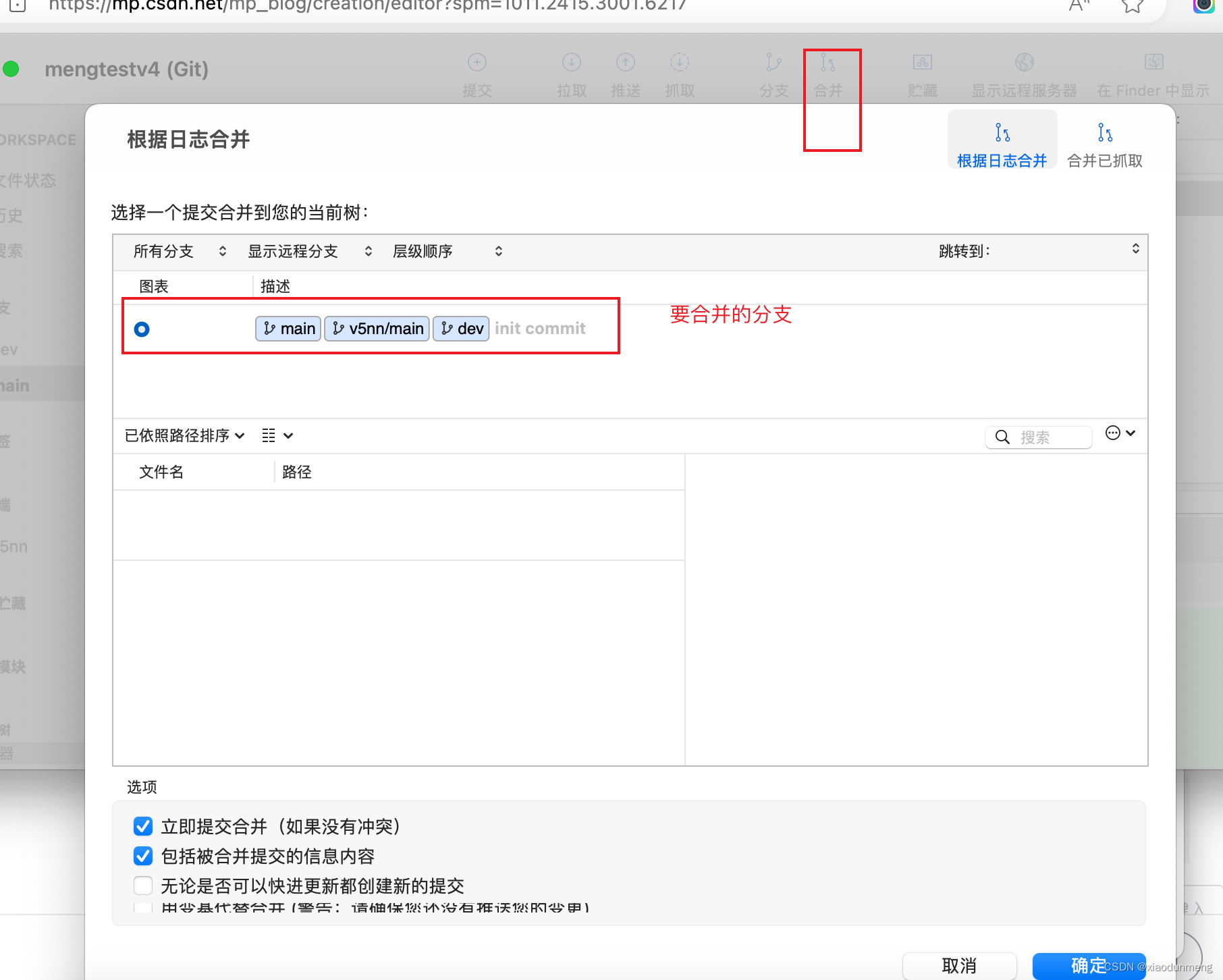This screenshot has width=1223, height=980.
Task: Click the 文件名 column header
Action: (161, 472)
